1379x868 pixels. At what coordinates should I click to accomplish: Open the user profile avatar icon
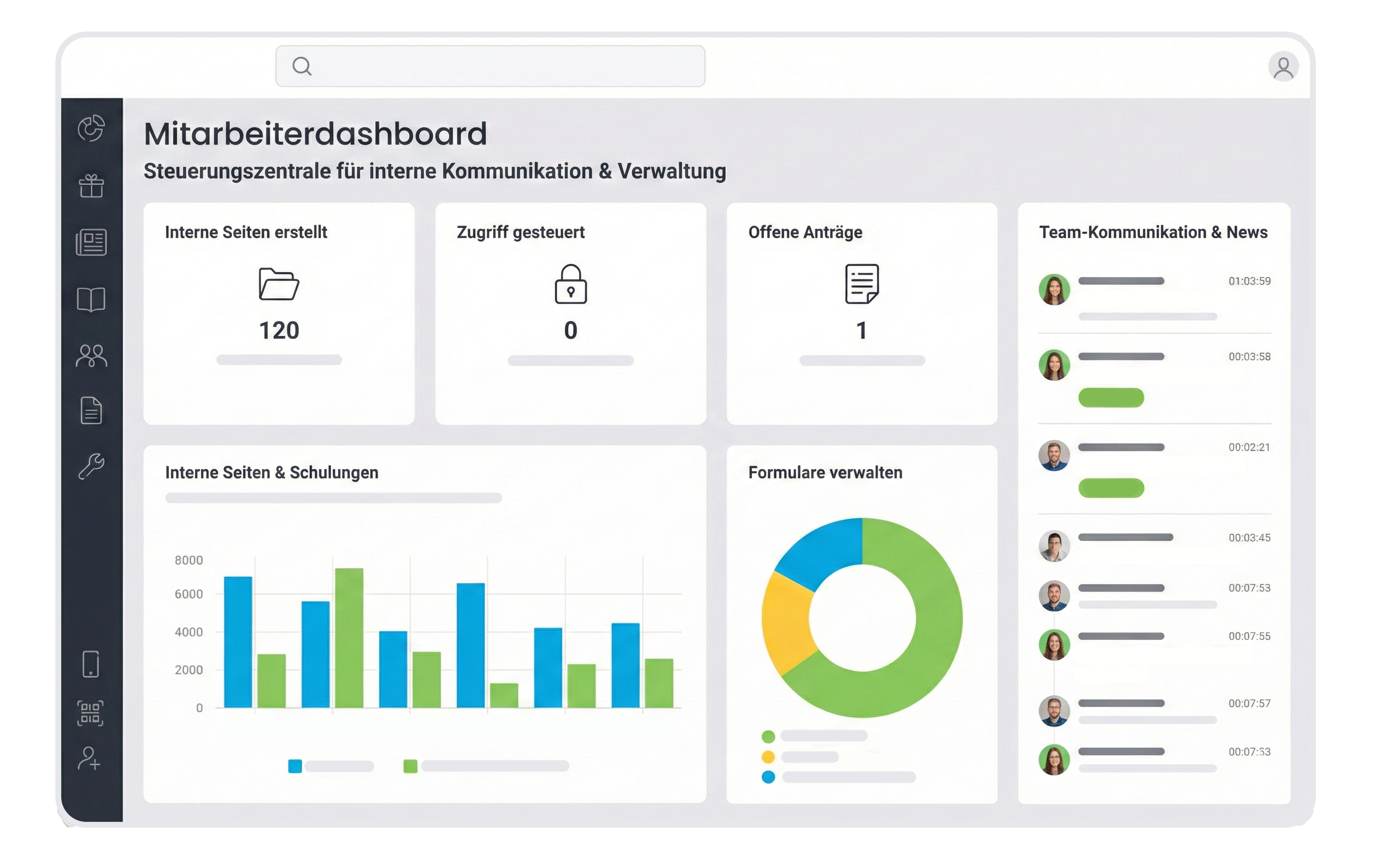(1283, 67)
